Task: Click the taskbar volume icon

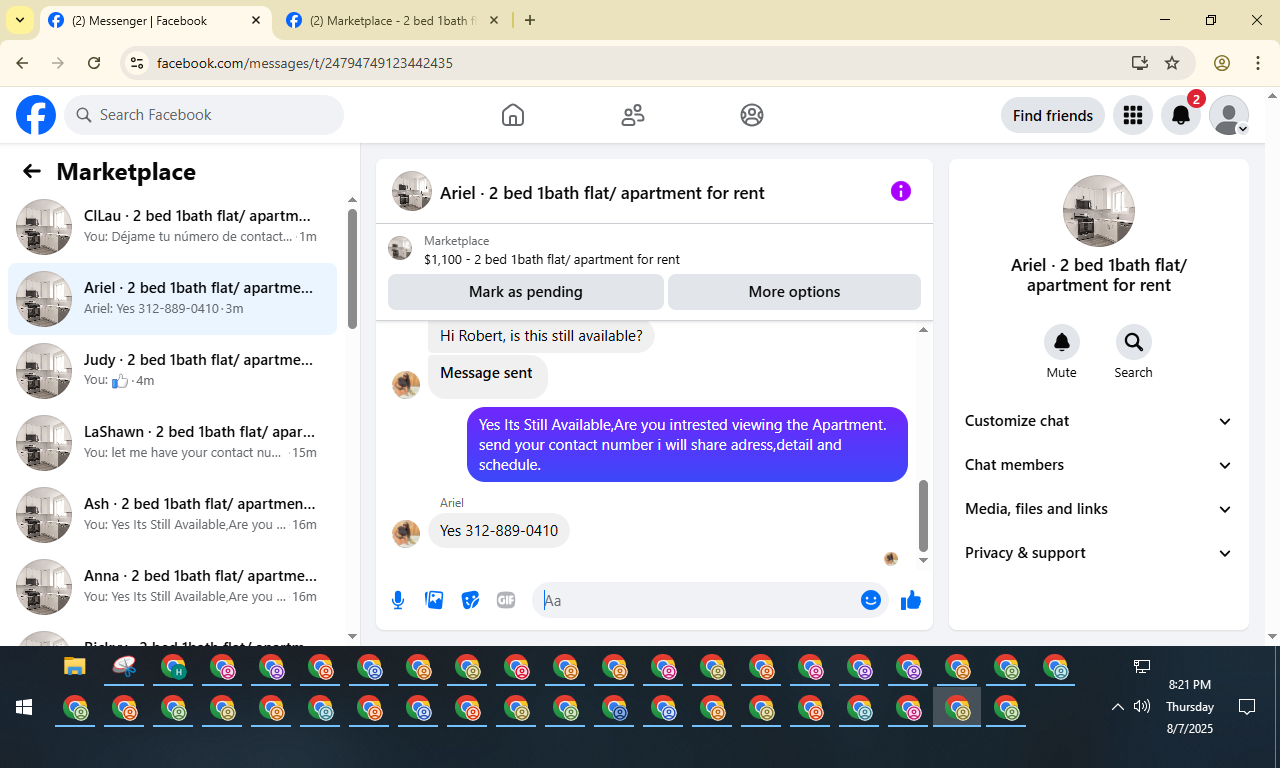Action: pos(1142,707)
